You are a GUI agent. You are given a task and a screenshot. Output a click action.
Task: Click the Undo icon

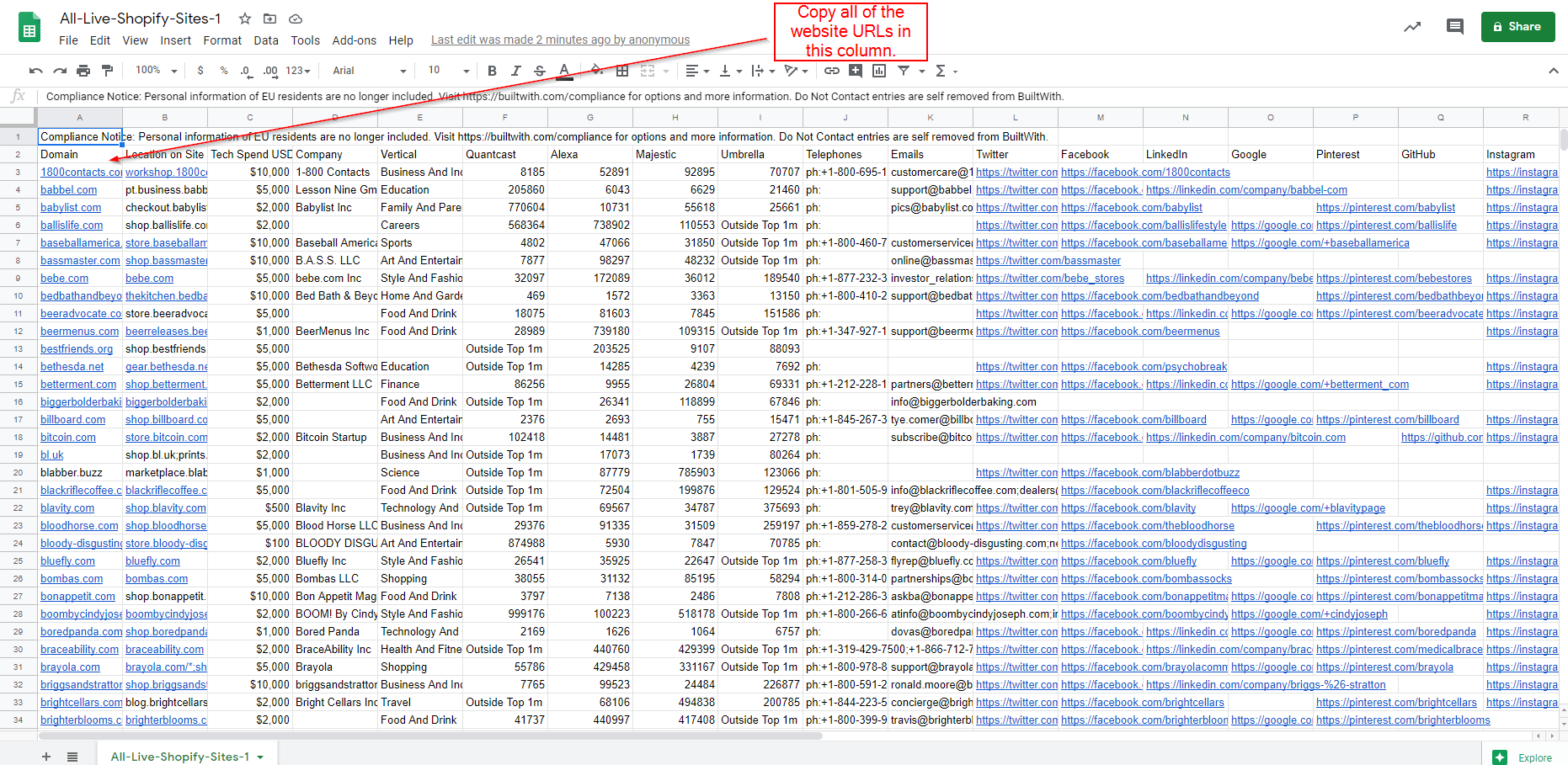35,71
